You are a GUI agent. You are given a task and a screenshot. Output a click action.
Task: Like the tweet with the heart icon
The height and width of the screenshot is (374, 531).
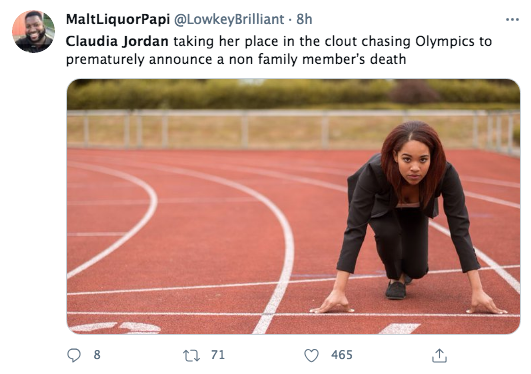[x=311, y=355]
